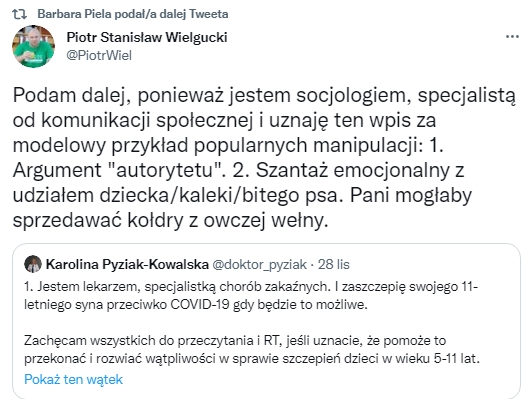Click the name Karolina Pyziak-Kowalska

(127, 264)
